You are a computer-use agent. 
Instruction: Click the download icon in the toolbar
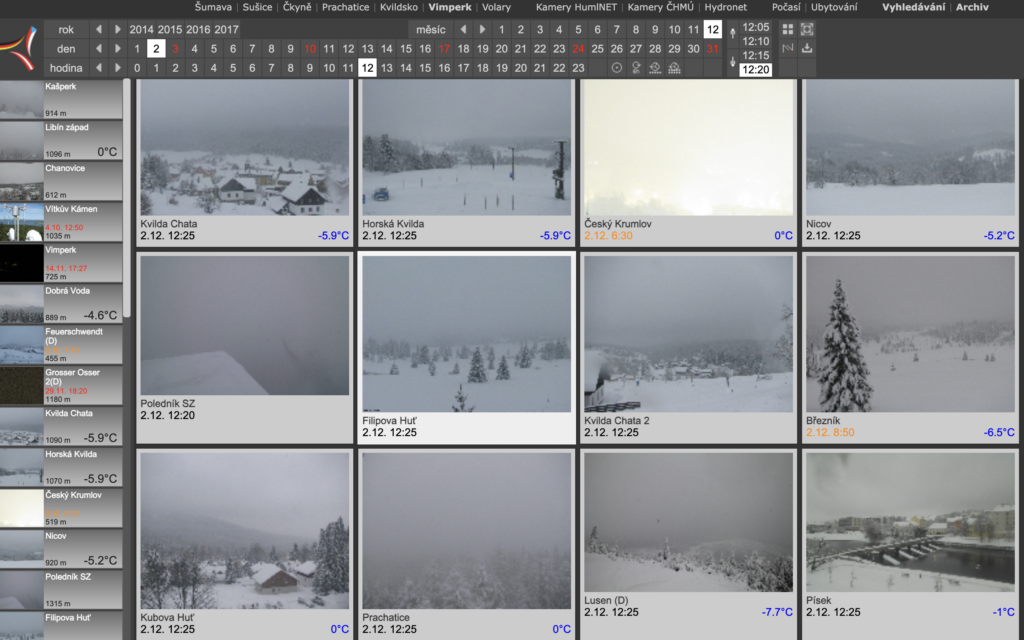pos(807,48)
